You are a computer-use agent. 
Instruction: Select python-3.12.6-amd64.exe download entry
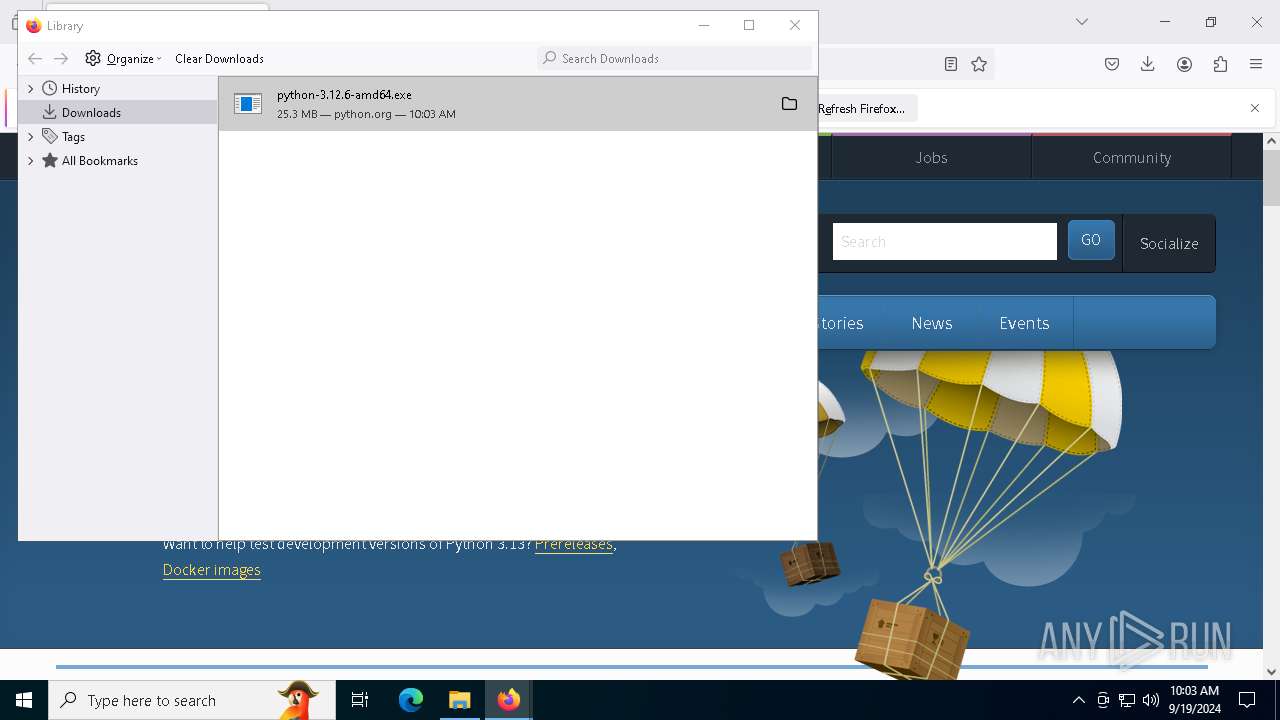click(518, 104)
